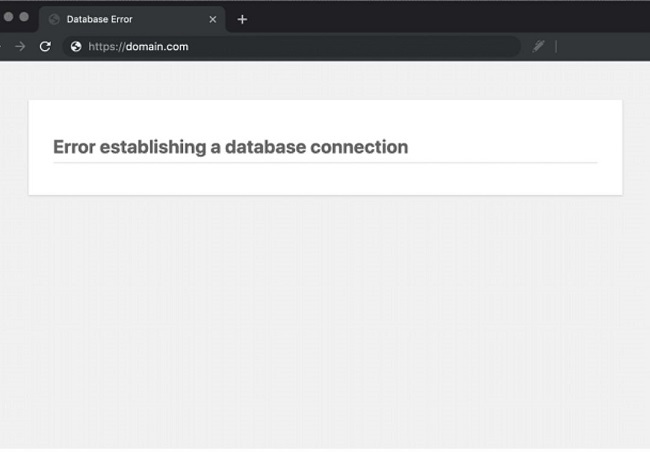Click the tab favicon for Database Error

[x=54, y=19]
